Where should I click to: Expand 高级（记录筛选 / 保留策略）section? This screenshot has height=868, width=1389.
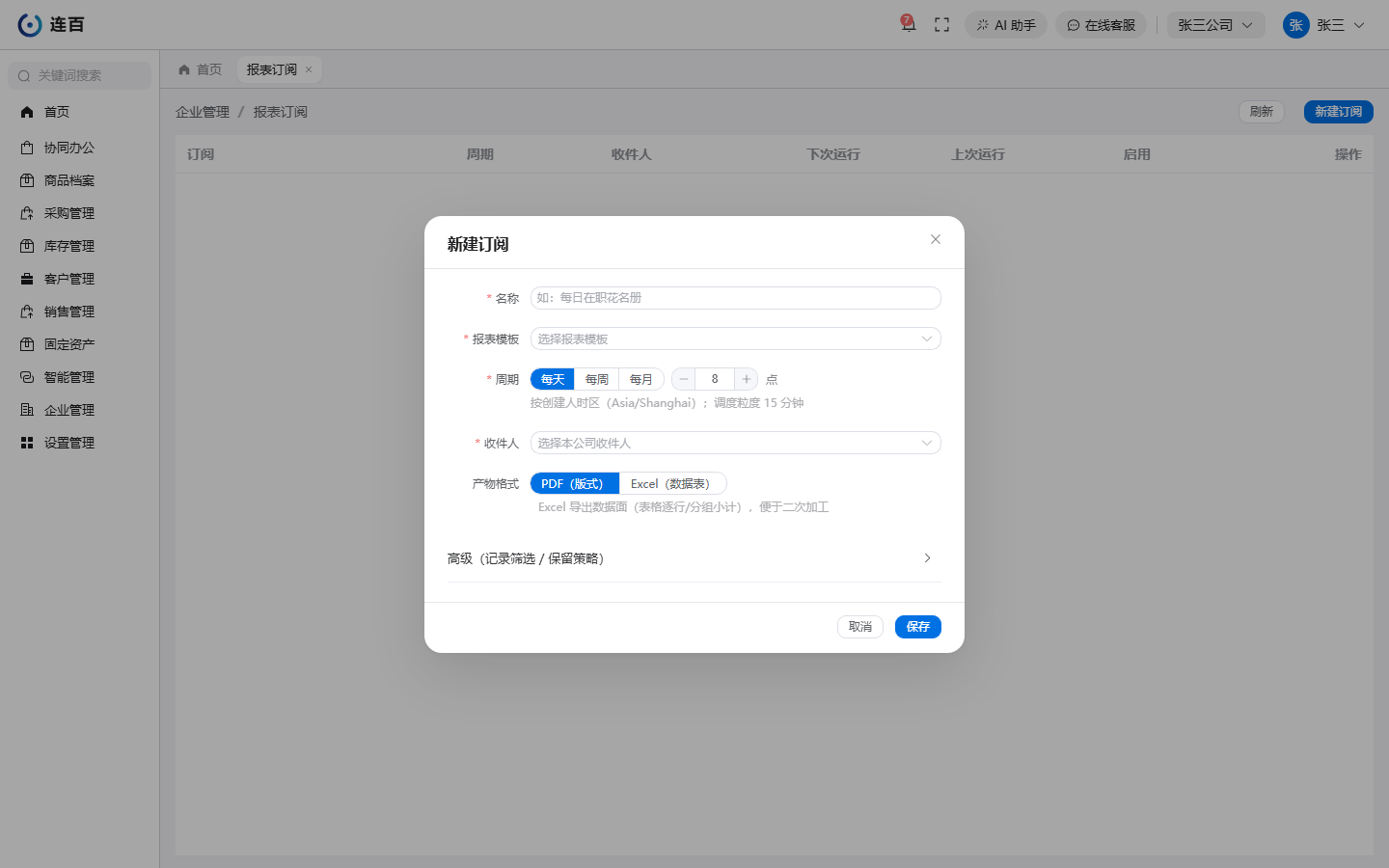click(x=694, y=558)
